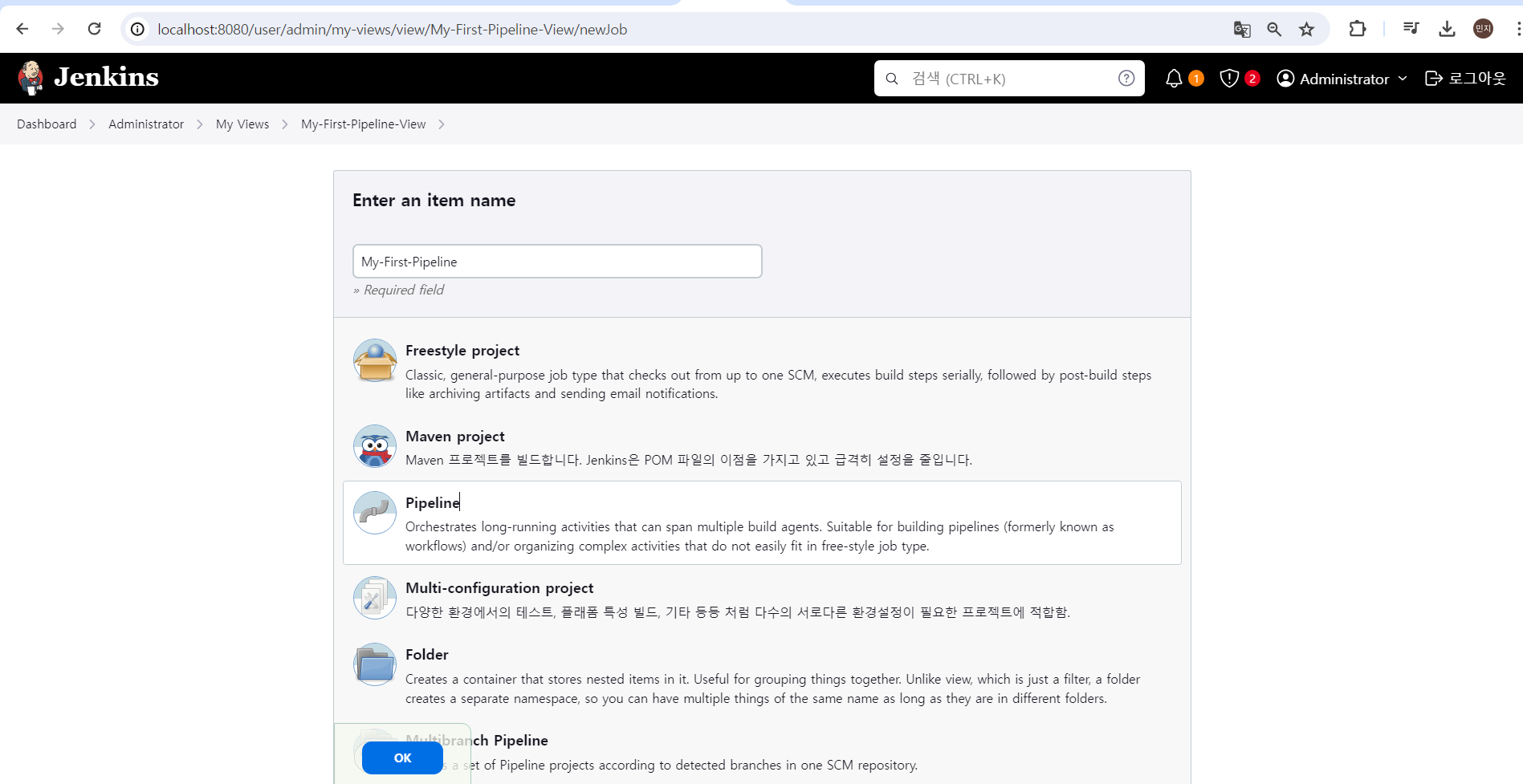This screenshot has width=1523, height=784.
Task: Click Multi-configuration project Korean description
Action: (738, 612)
